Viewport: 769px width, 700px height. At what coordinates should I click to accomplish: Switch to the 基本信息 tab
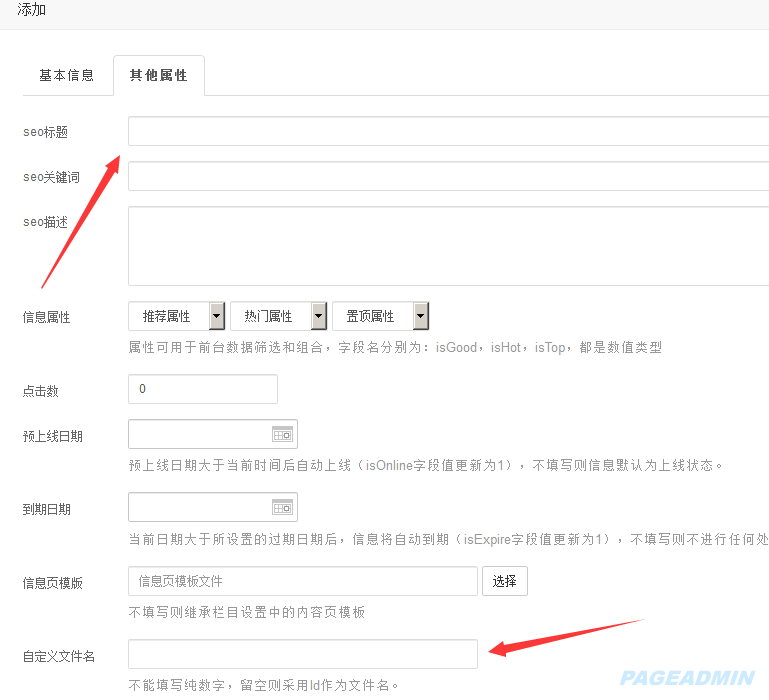coord(67,76)
